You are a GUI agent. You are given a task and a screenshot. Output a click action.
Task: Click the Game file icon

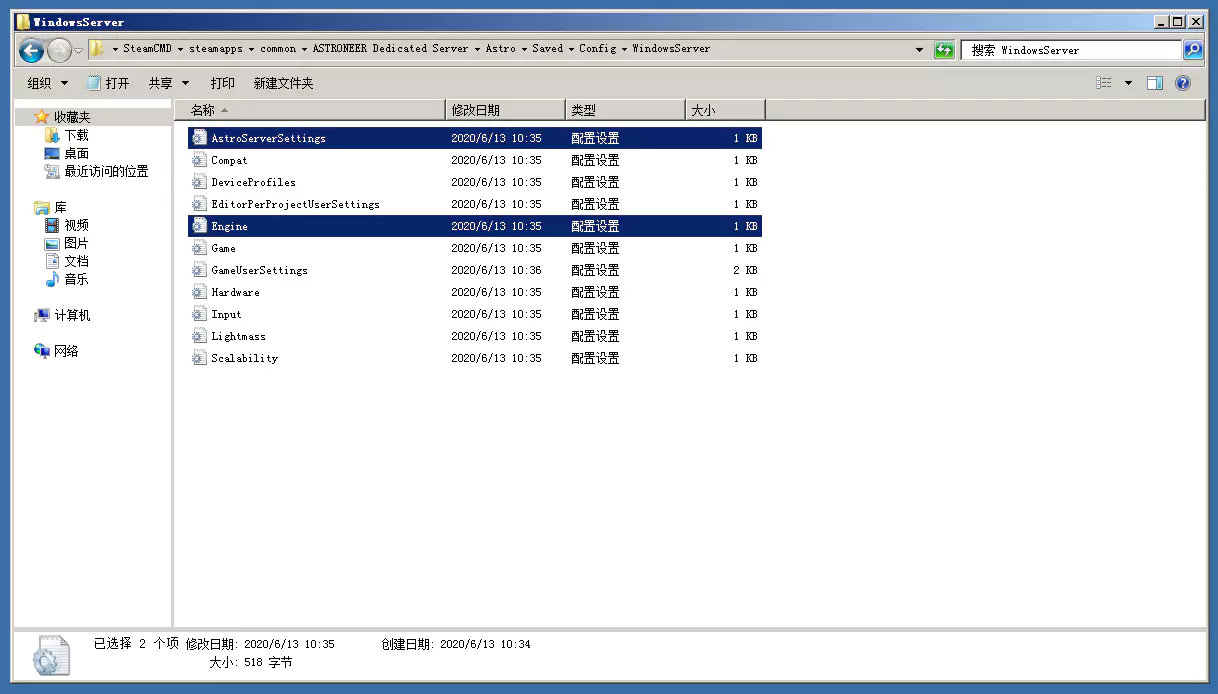(198, 248)
